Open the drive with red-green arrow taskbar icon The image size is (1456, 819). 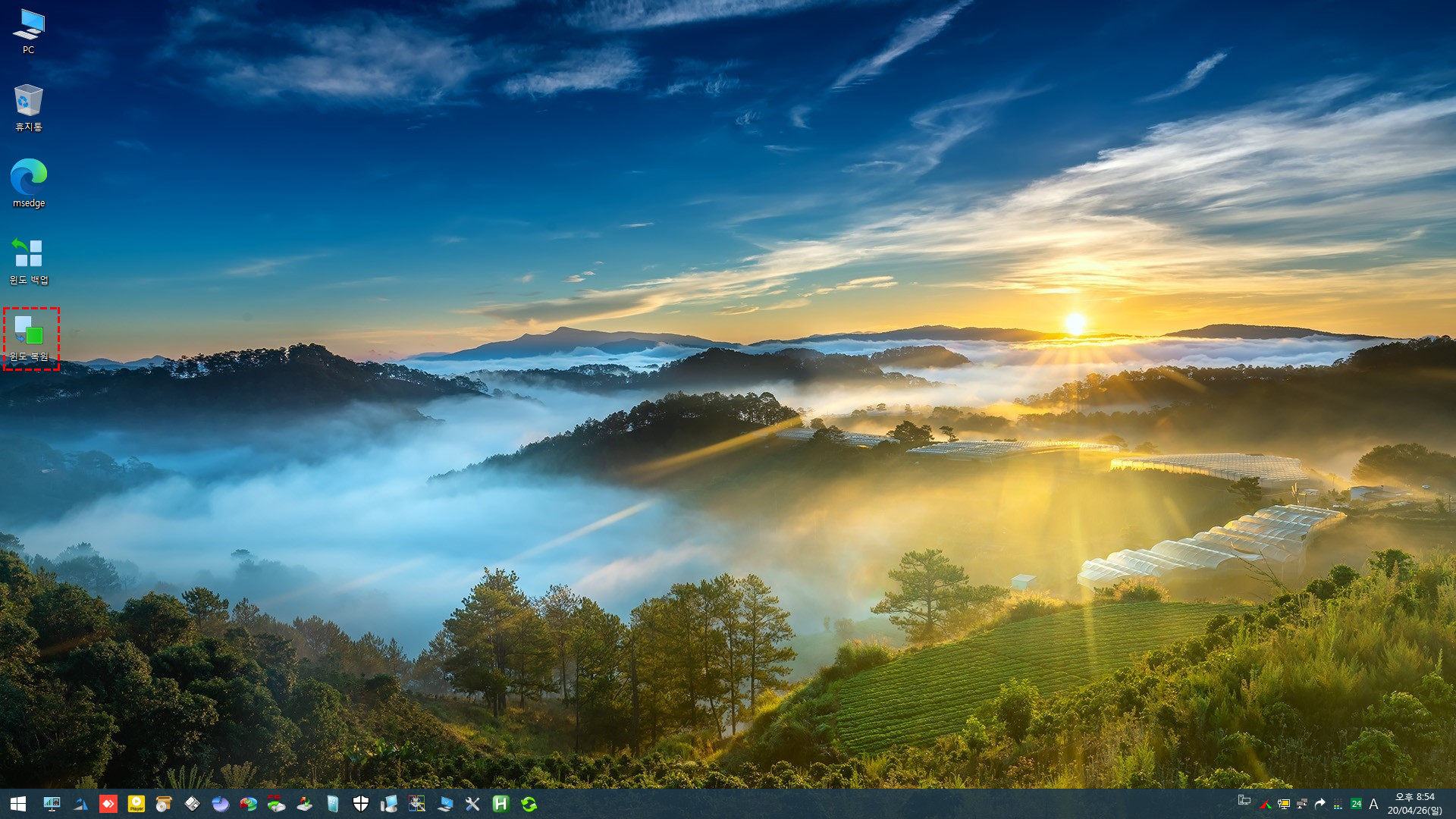tap(305, 804)
